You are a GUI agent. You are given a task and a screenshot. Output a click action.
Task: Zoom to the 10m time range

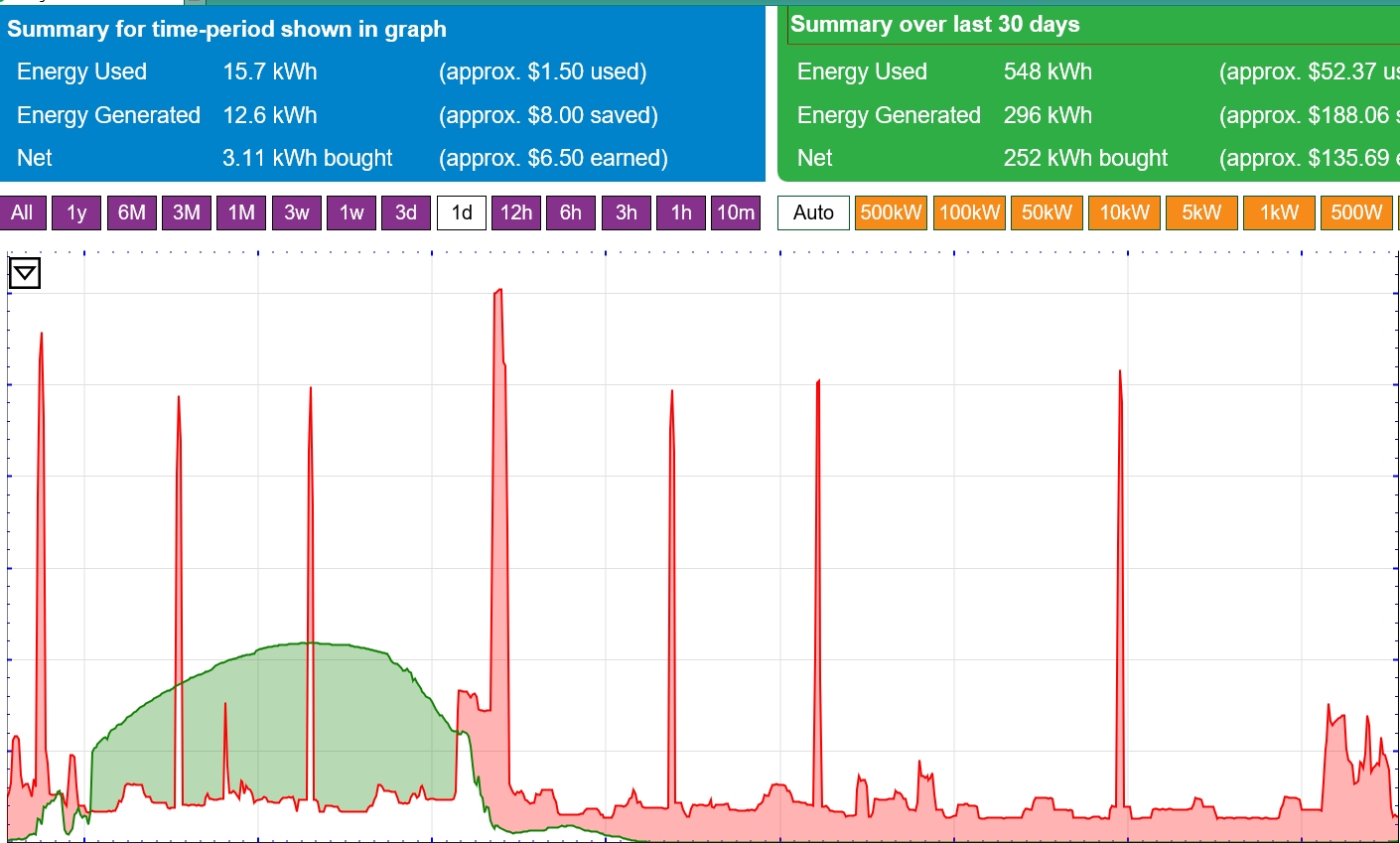[736, 212]
